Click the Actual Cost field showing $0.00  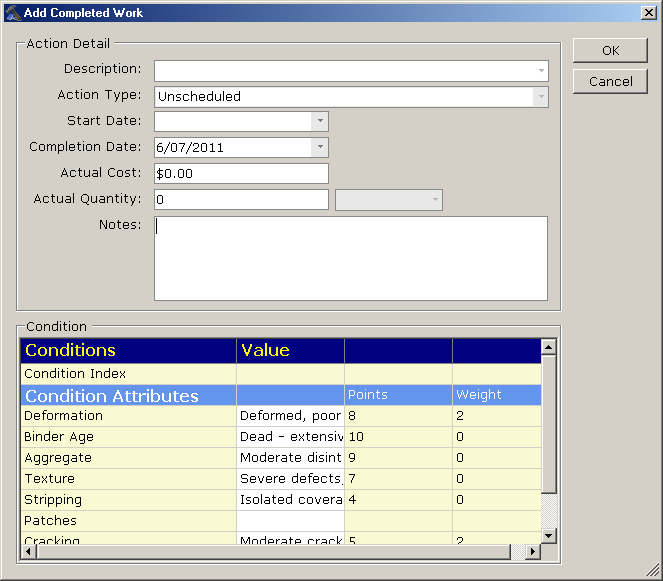(241, 173)
